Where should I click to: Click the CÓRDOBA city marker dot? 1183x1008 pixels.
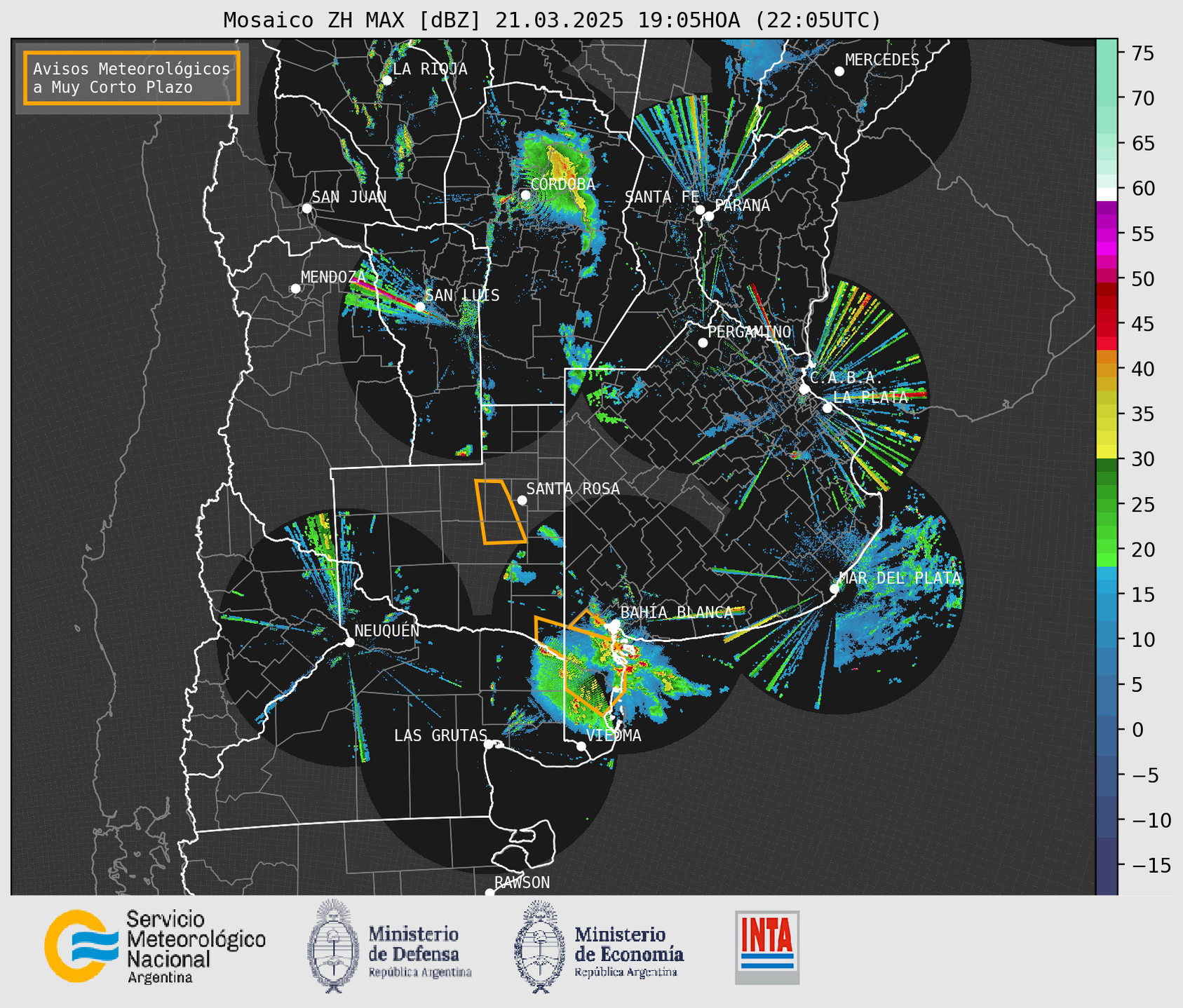[x=525, y=195]
